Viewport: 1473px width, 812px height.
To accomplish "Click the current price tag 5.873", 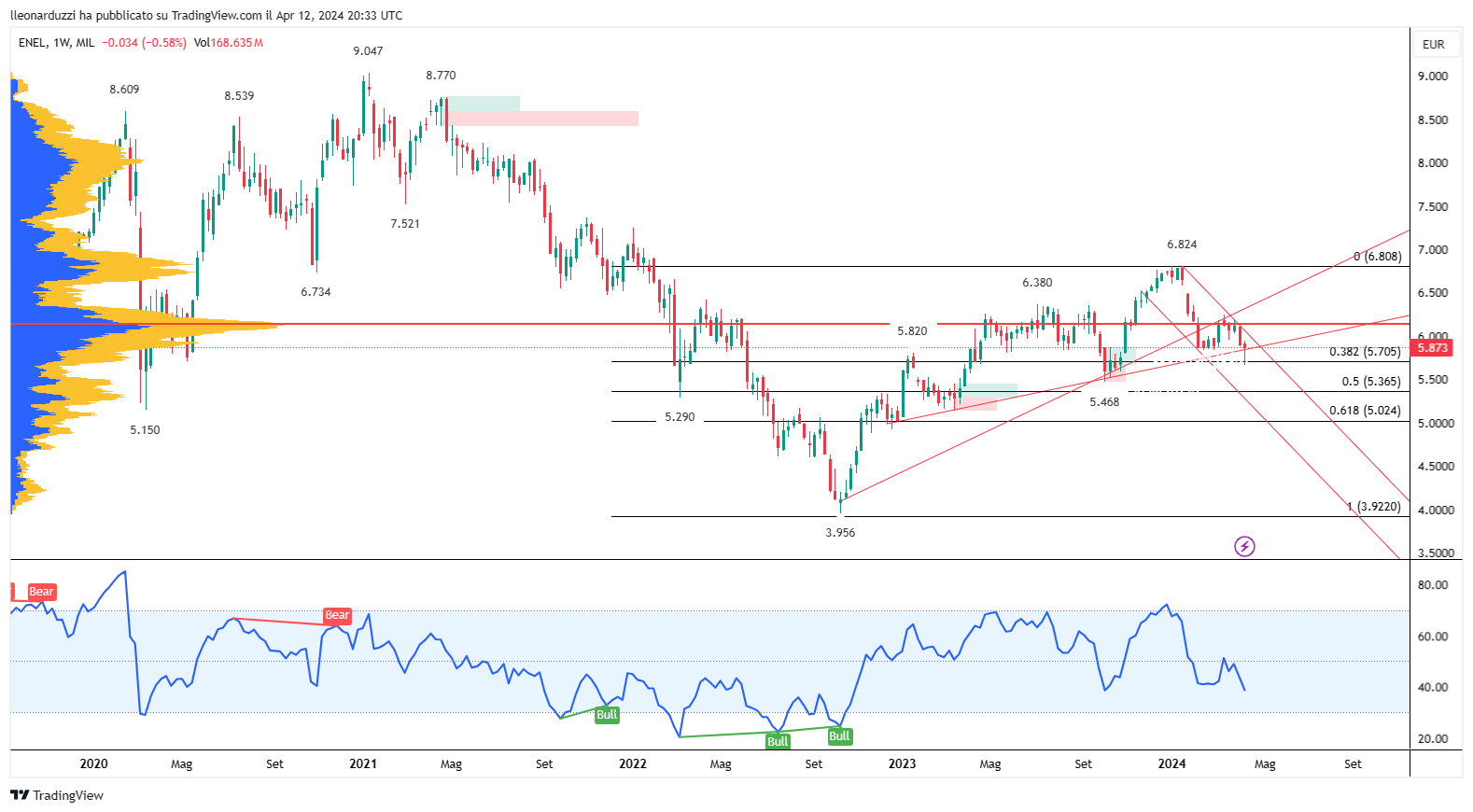I will 1433,348.
